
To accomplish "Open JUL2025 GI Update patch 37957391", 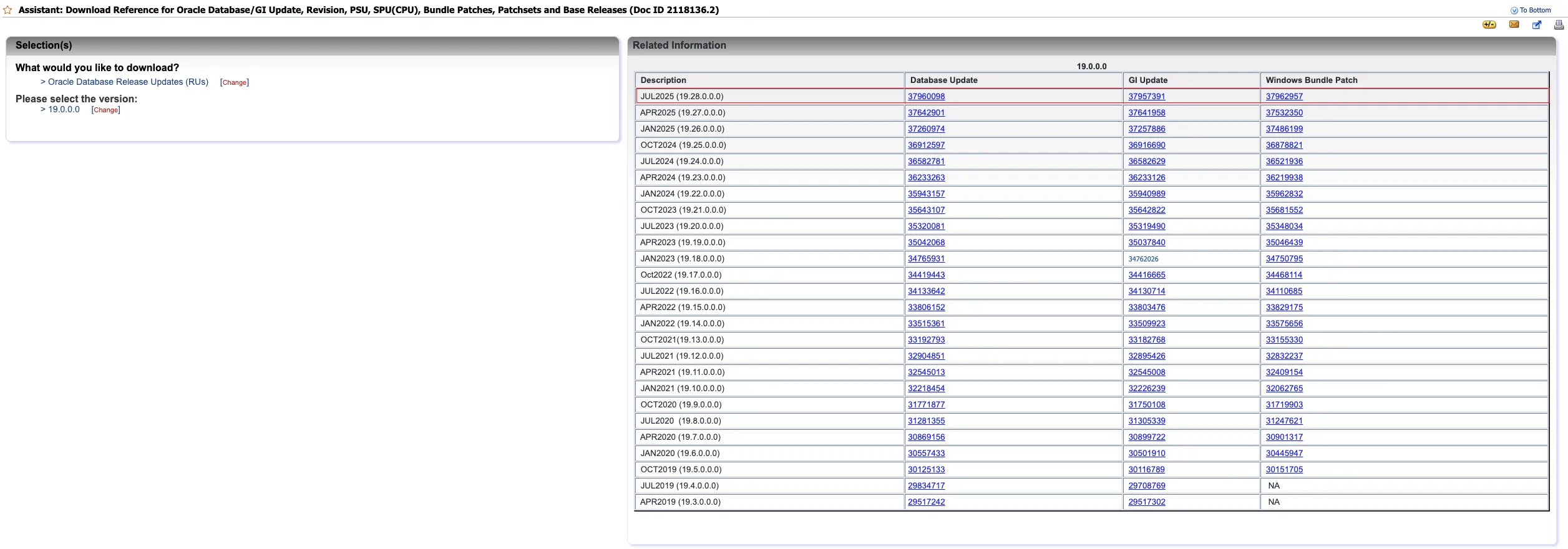I will tap(1146, 96).
